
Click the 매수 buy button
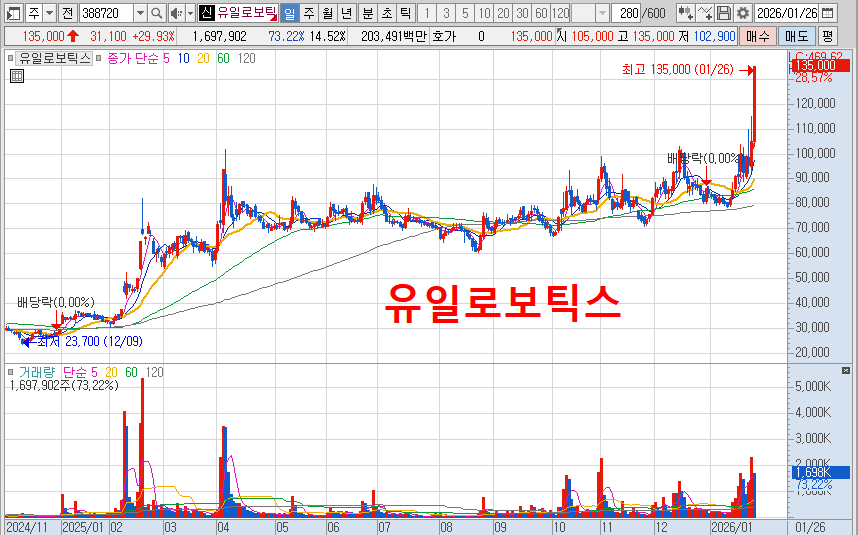click(x=757, y=37)
